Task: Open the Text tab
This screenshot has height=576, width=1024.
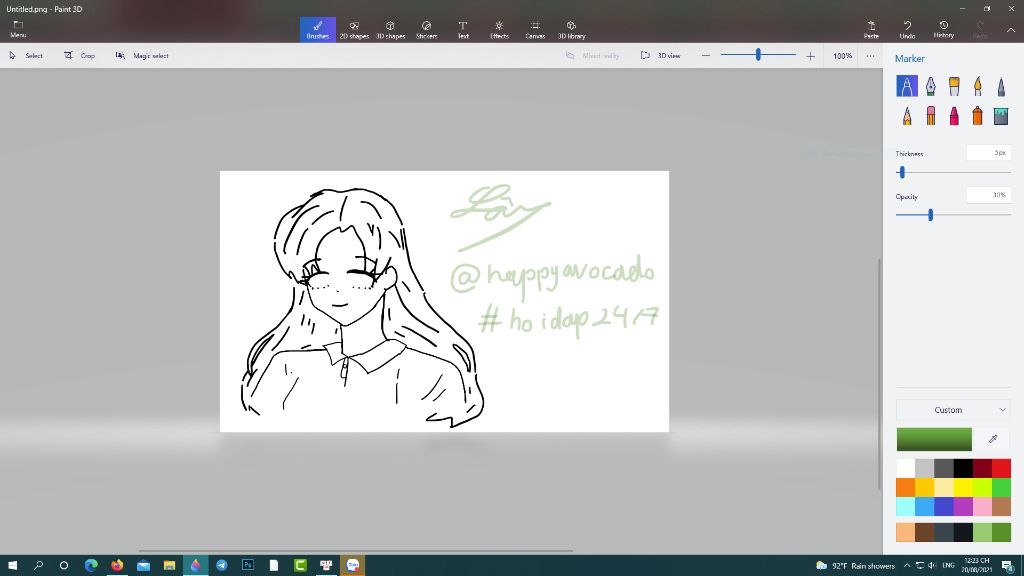Action: (x=463, y=29)
